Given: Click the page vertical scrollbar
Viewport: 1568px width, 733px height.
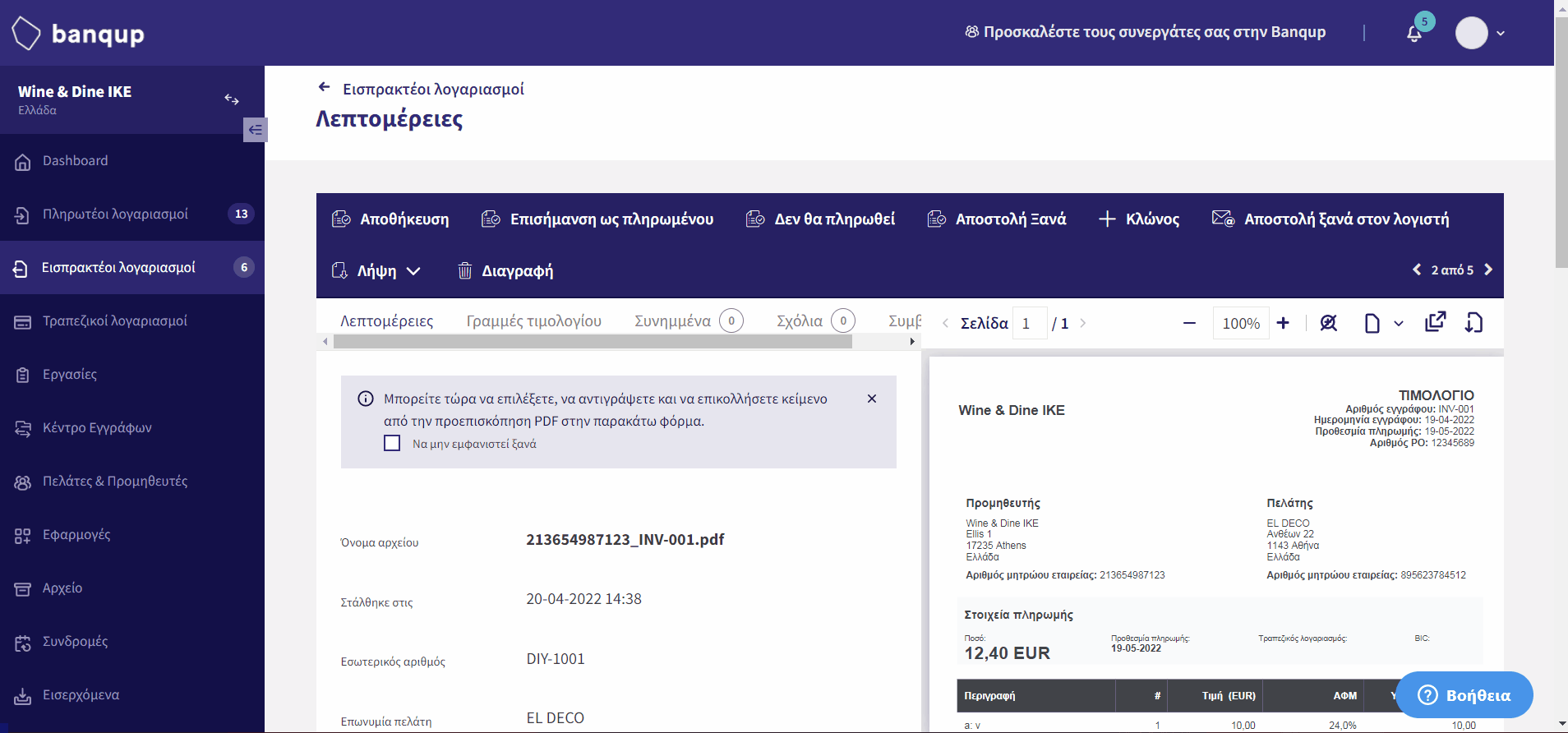Looking at the screenshot, I should 1561,141.
